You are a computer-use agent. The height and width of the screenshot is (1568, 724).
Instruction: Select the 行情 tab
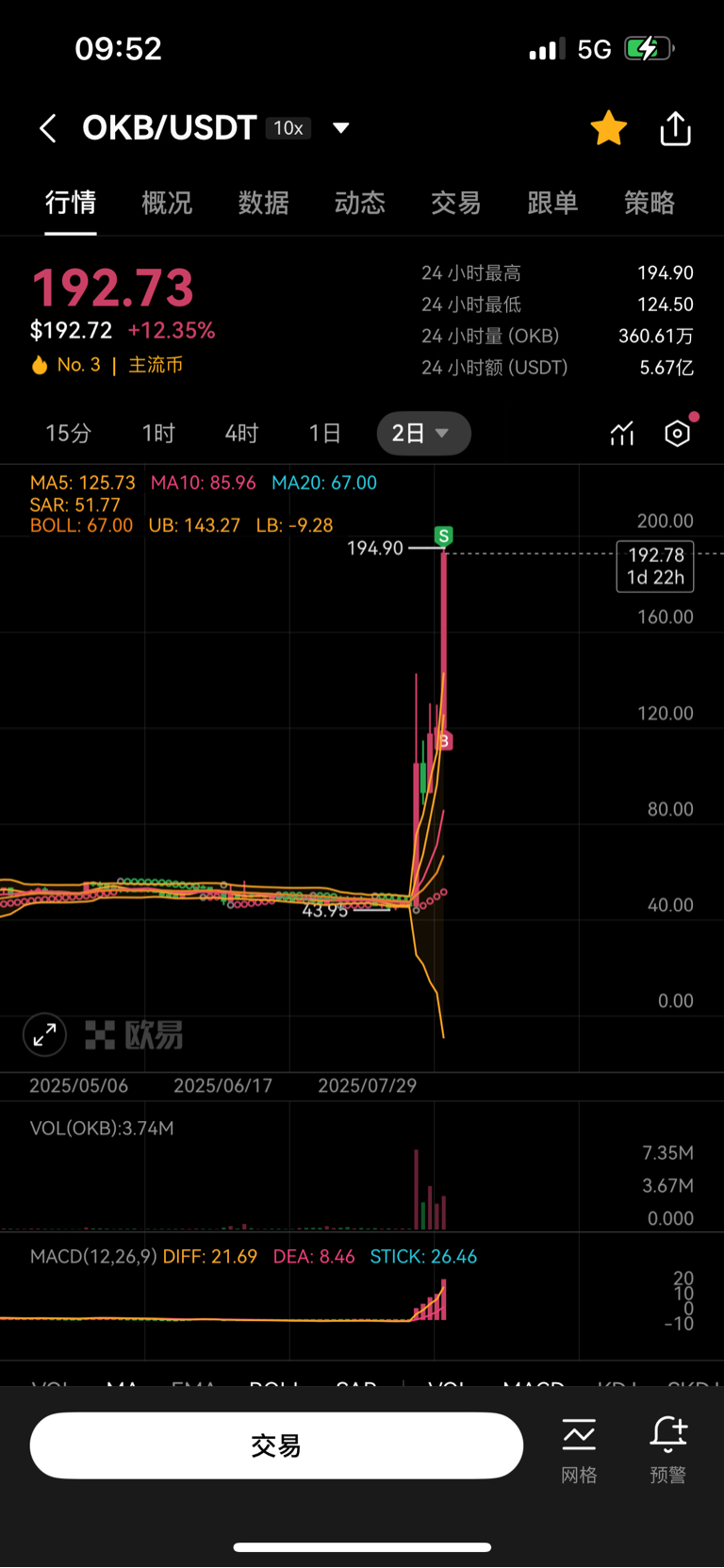(71, 203)
